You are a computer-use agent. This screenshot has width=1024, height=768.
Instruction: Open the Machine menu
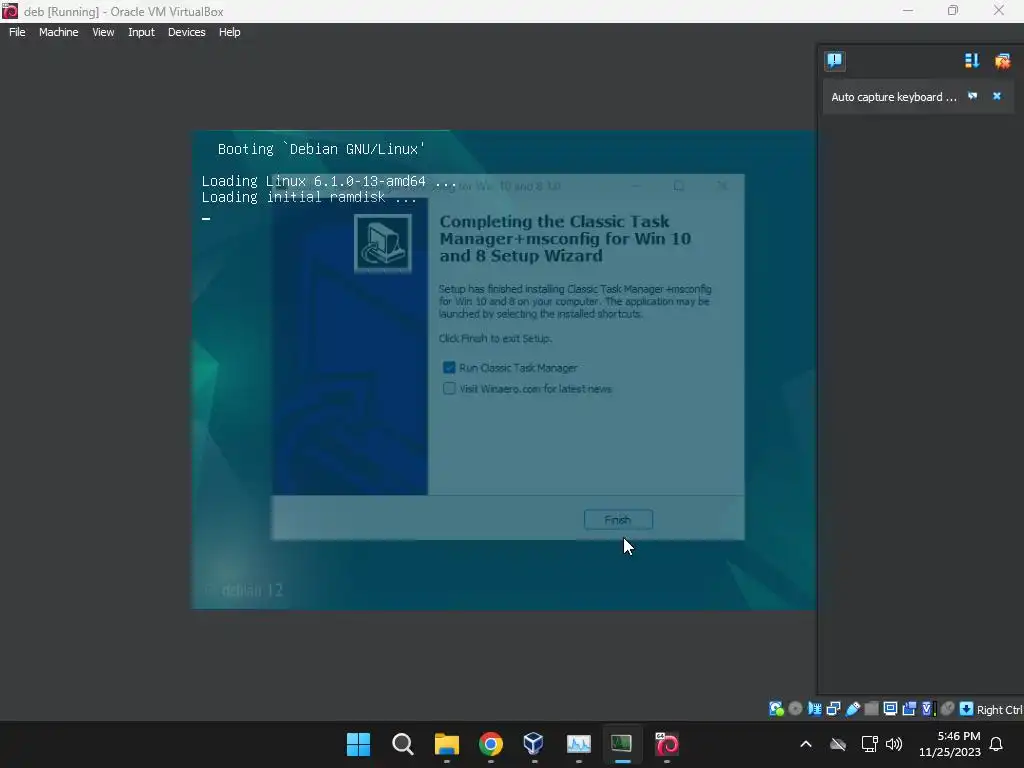(58, 32)
